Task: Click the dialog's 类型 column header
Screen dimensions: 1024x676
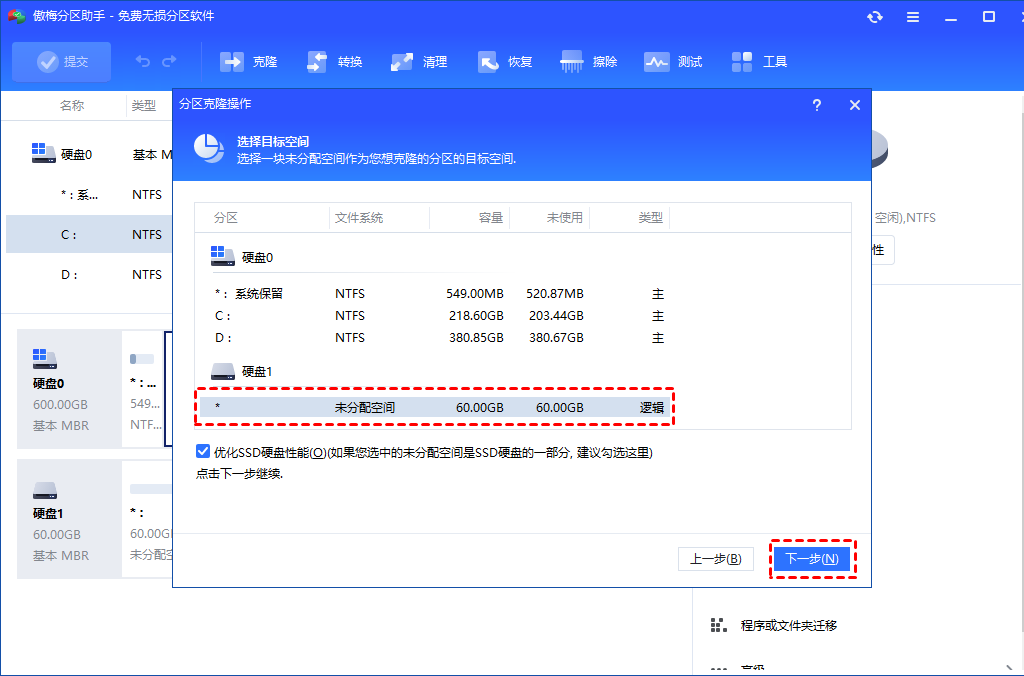Action: [650, 217]
